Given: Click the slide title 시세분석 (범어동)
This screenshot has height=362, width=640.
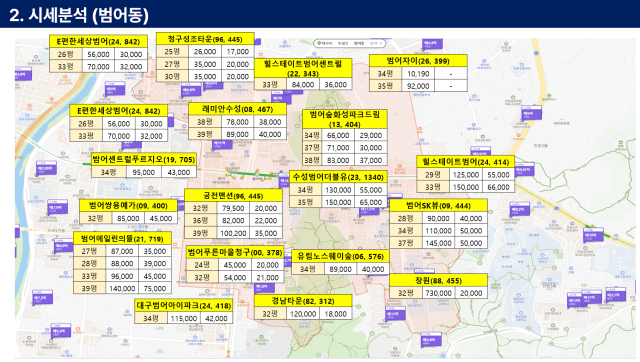Looking at the screenshot, I should (x=79, y=15).
